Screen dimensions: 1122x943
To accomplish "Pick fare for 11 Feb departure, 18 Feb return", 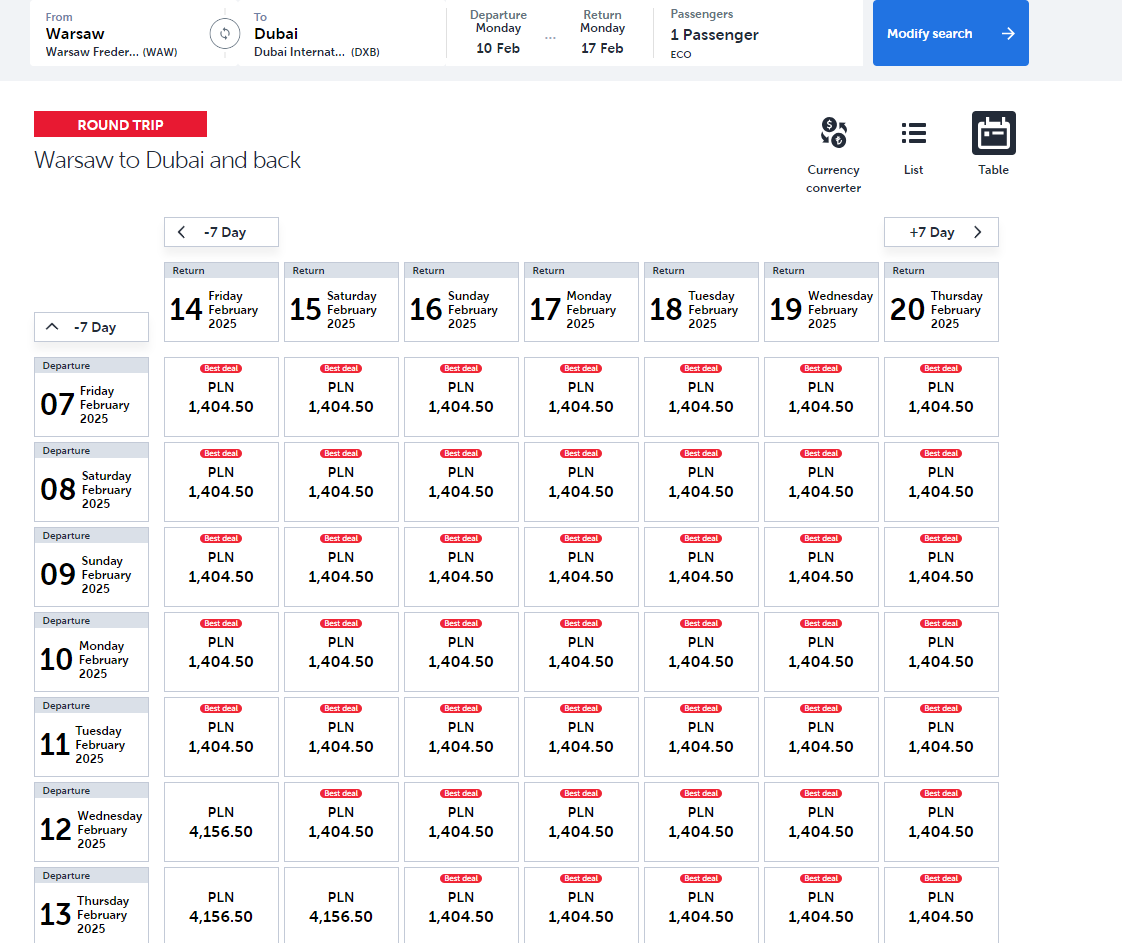I will pos(701,737).
